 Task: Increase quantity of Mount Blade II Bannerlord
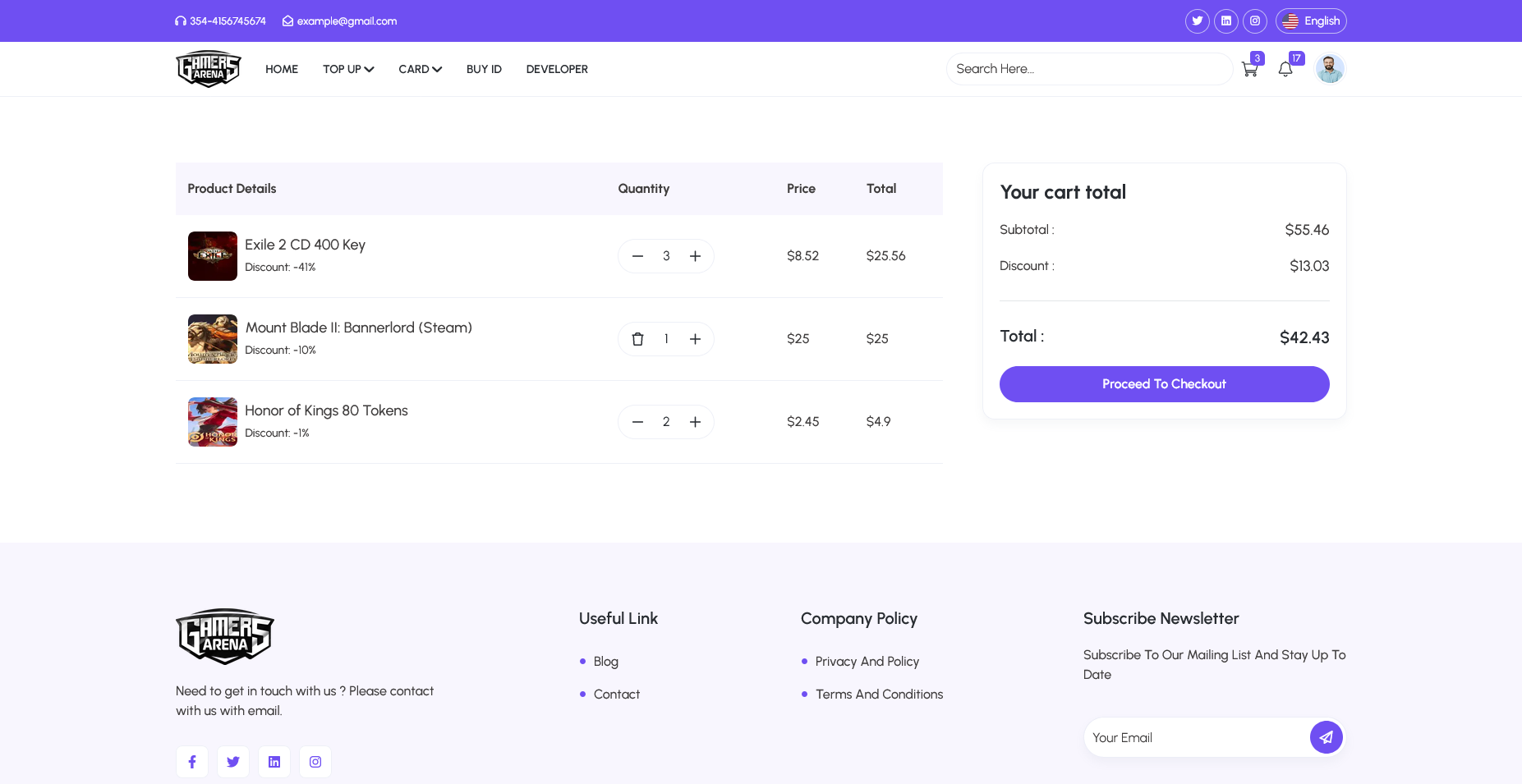coord(695,339)
